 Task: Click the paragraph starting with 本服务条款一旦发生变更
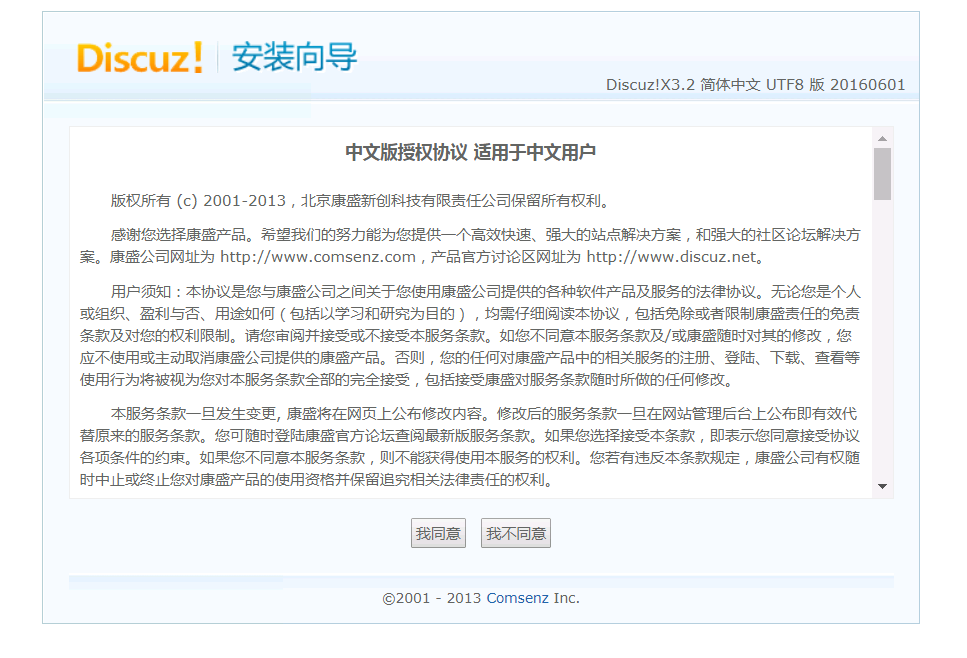point(470,446)
